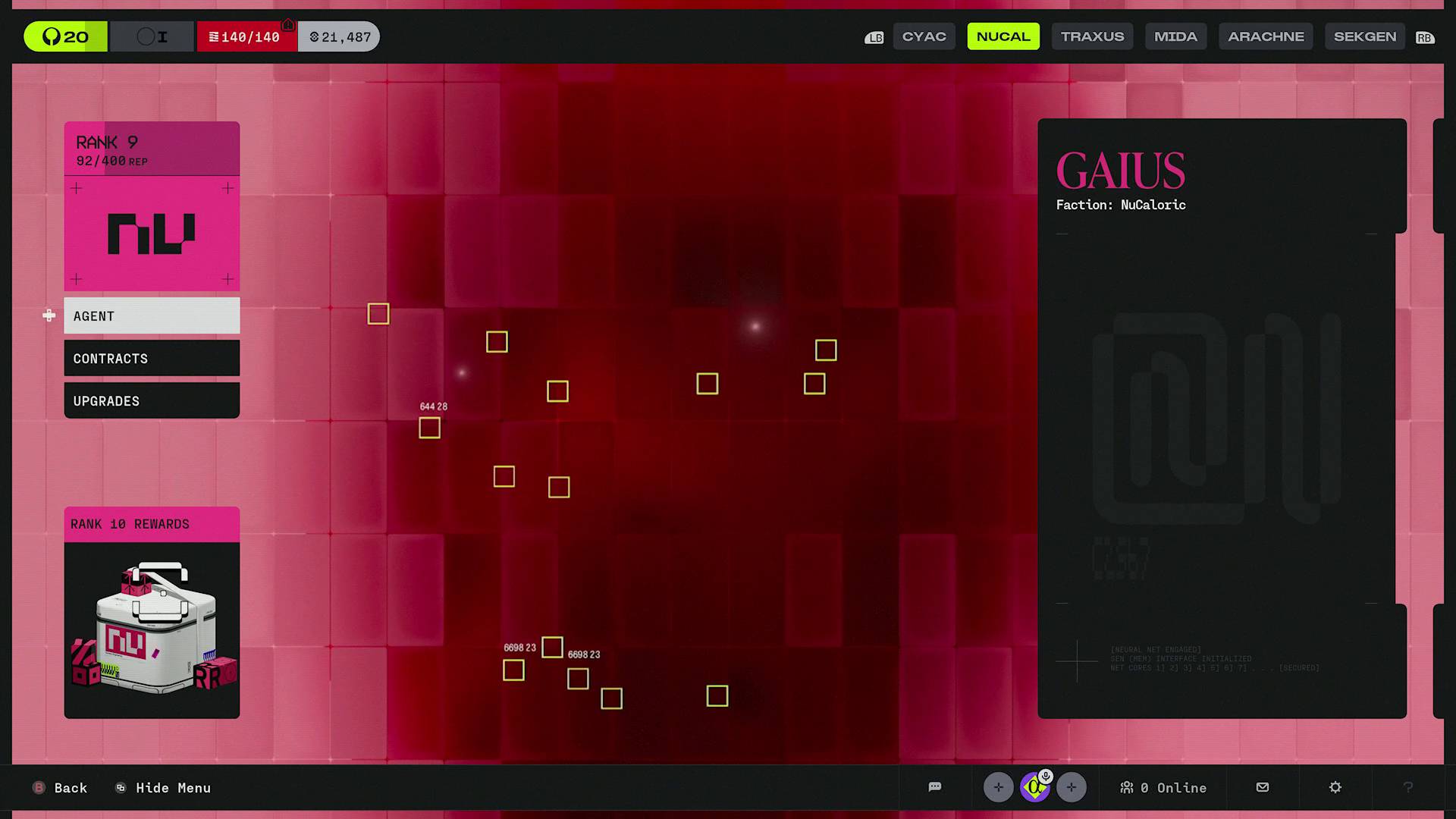Click the Rank 10 Rewards crate thumbnail
The width and height of the screenshot is (1456, 819).
click(x=152, y=629)
